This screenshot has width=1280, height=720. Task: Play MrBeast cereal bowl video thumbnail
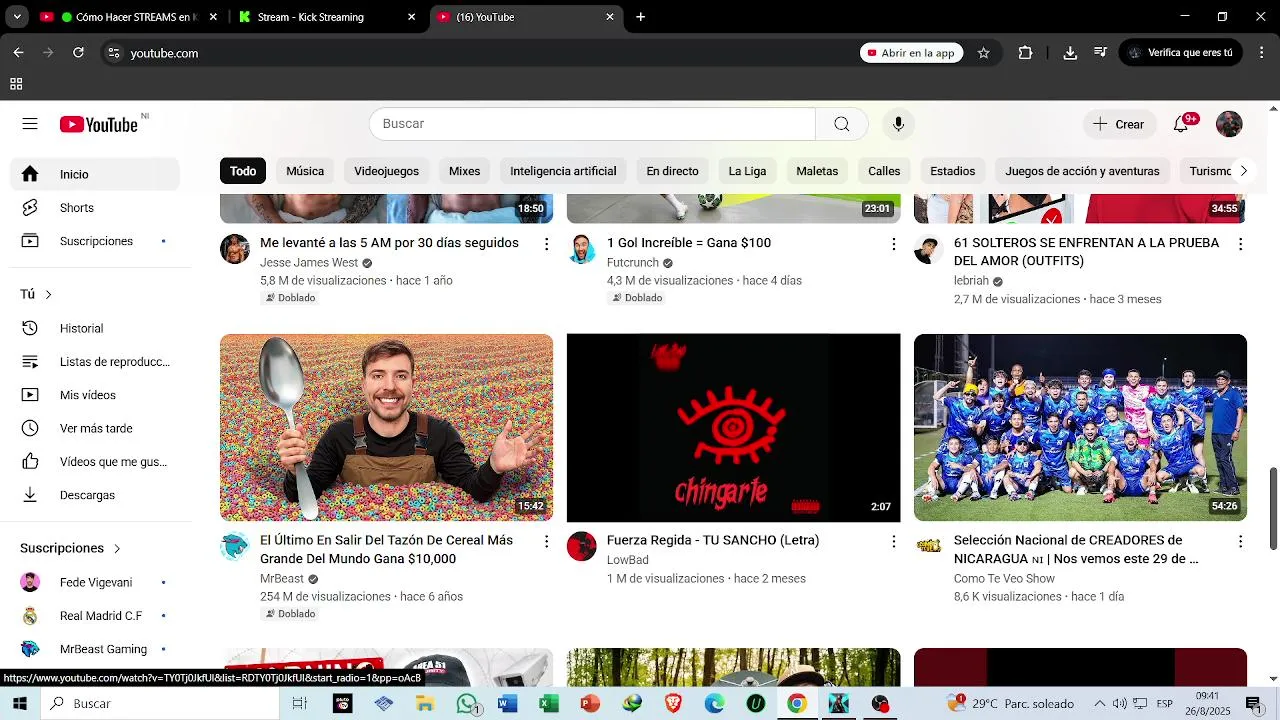coord(386,428)
